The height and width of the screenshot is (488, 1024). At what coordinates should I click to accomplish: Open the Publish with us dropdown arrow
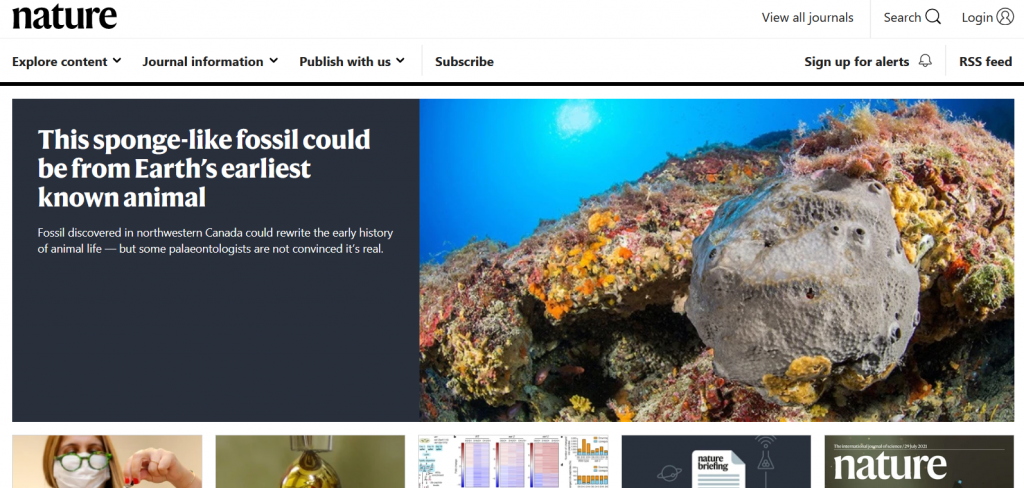[400, 61]
